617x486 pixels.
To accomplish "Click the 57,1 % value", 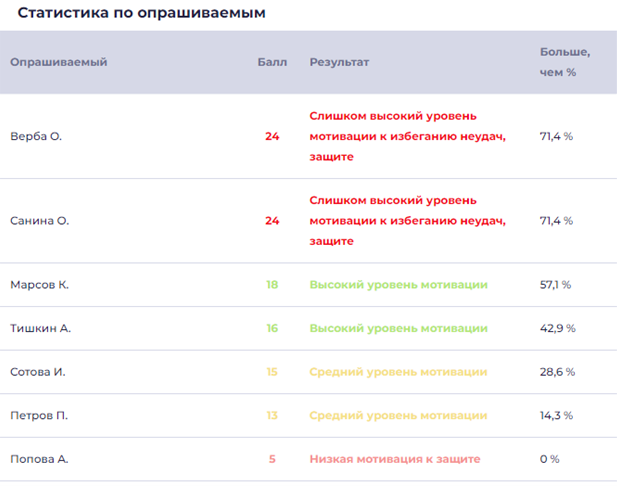I will point(555,285).
